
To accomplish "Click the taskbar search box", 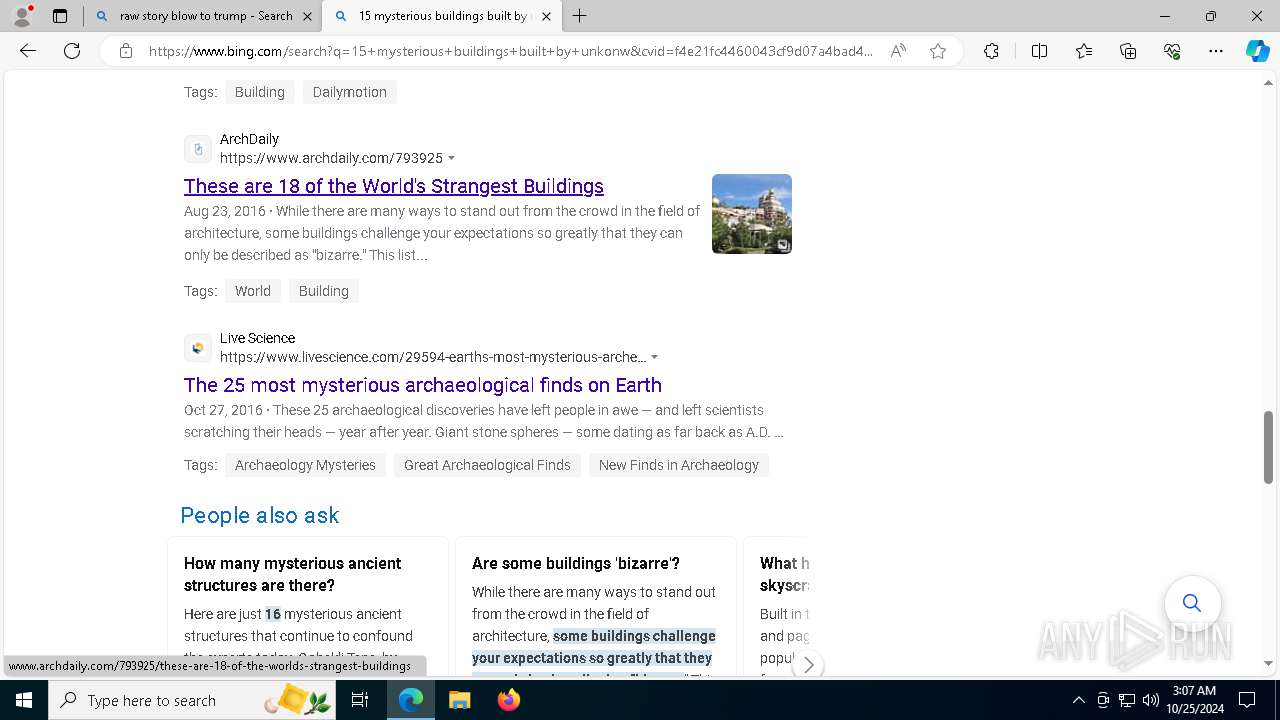I will pos(193,700).
